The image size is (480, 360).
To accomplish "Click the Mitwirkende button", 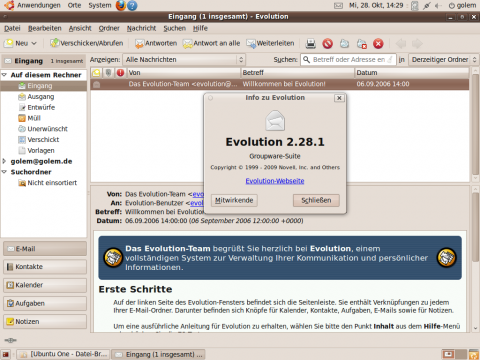I will pyautogui.click(x=234, y=200).
